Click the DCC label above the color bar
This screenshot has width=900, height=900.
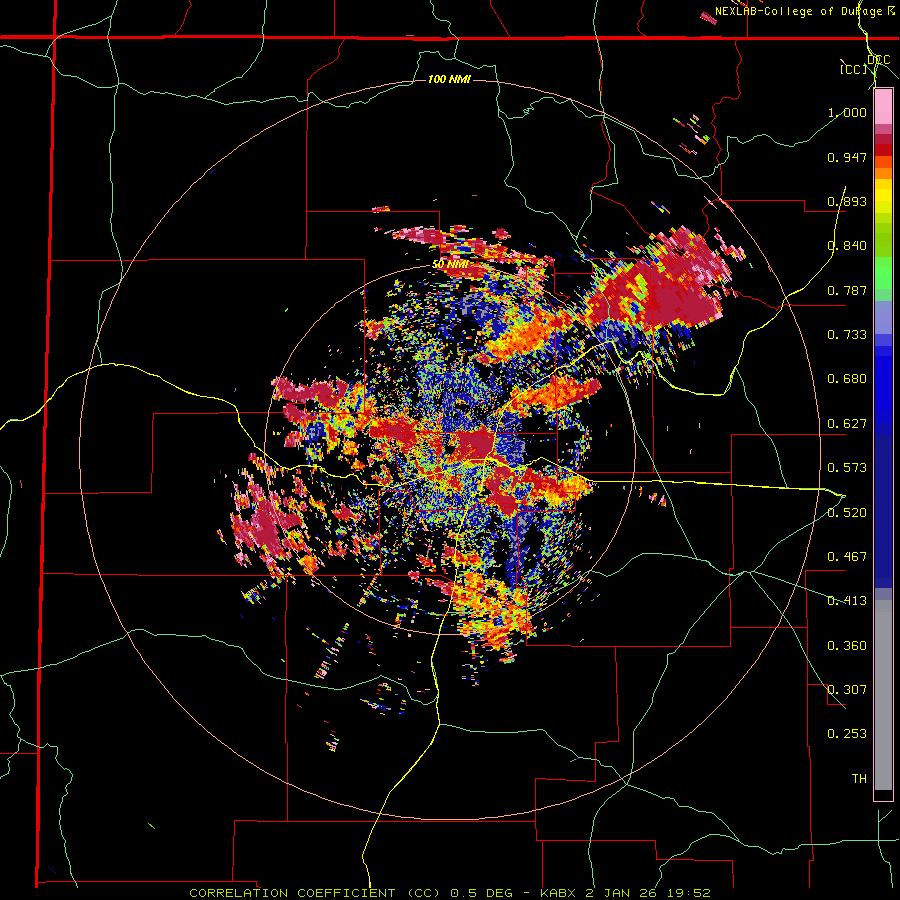coord(878,59)
